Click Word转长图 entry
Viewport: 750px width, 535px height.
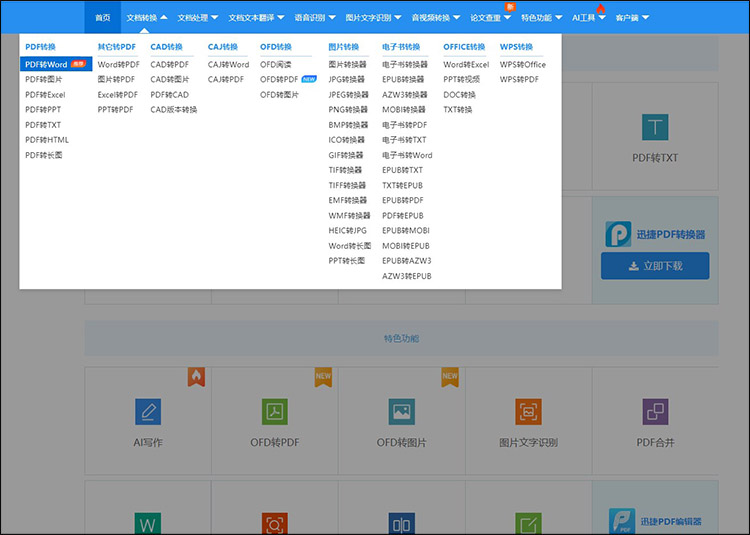(x=350, y=246)
